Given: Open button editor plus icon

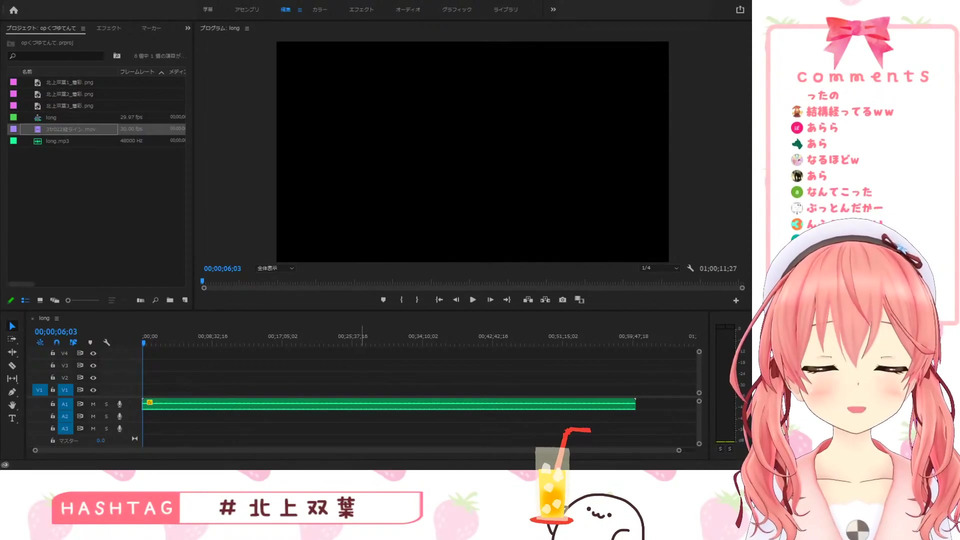Looking at the screenshot, I should pos(736,301).
